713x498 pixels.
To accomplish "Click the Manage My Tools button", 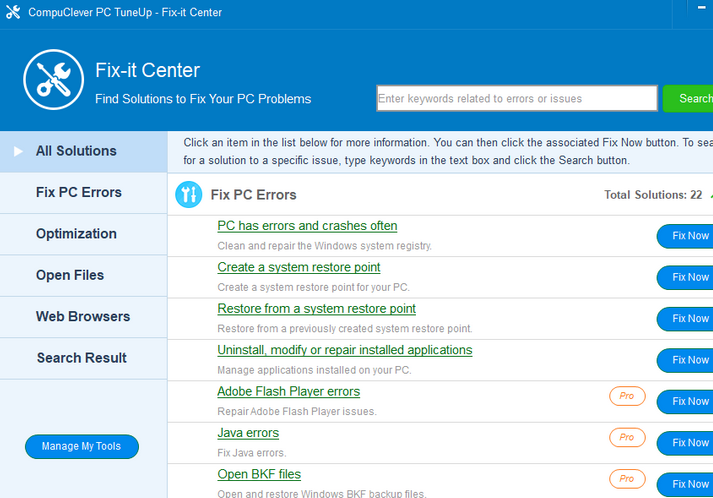I will click(82, 447).
